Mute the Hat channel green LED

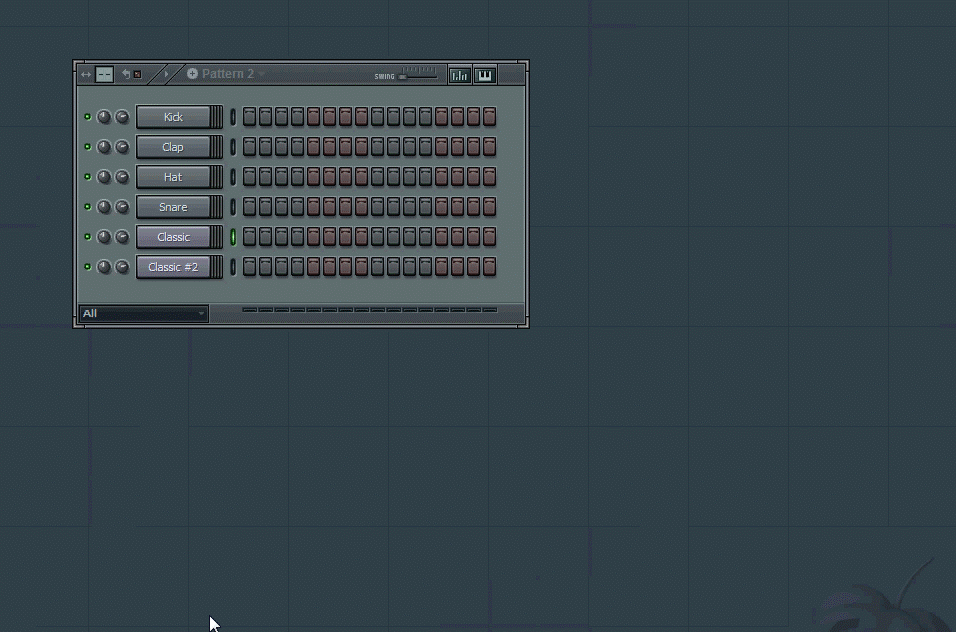(87, 177)
